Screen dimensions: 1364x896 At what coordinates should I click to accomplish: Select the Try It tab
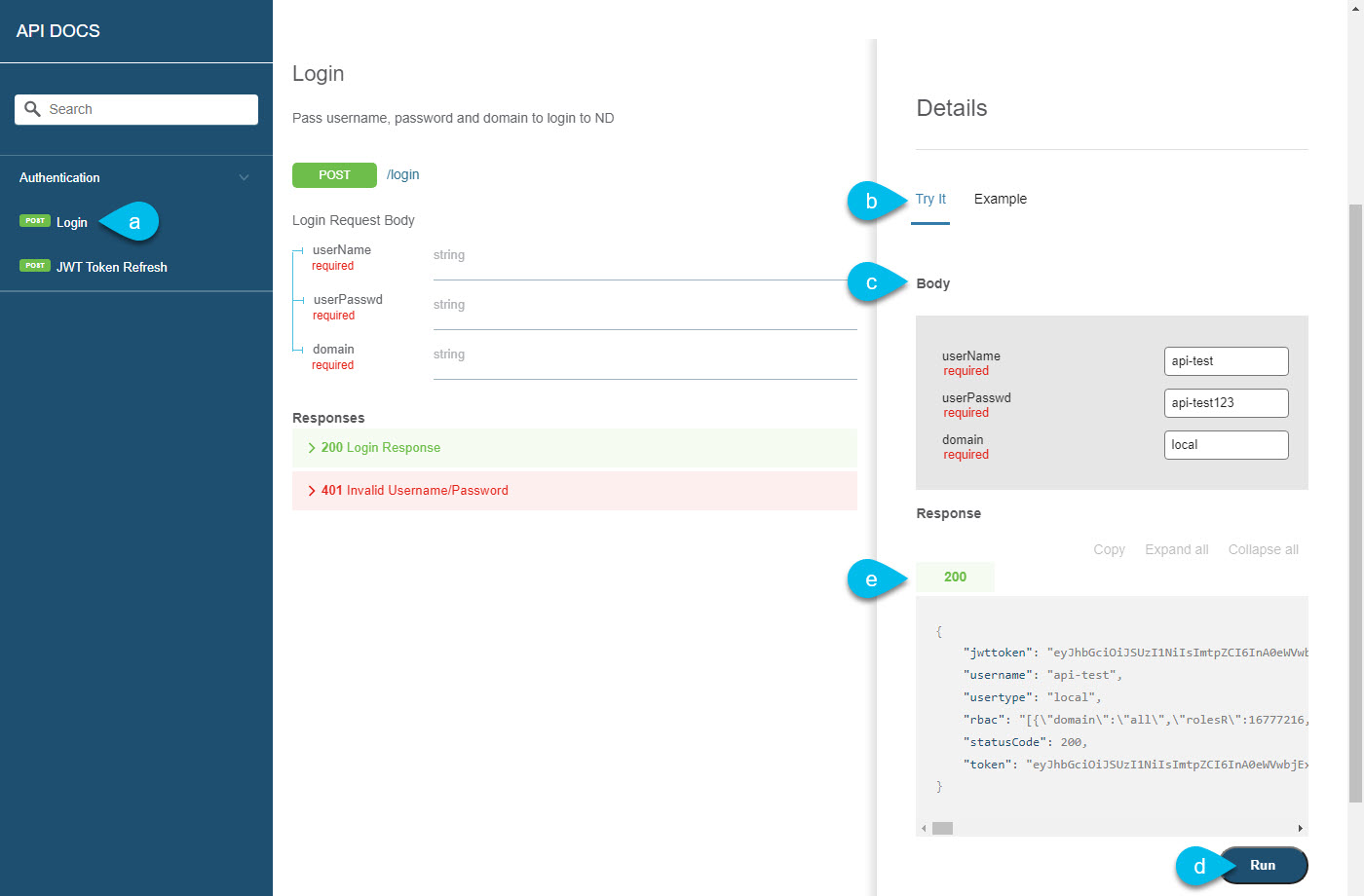click(x=930, y=199)
